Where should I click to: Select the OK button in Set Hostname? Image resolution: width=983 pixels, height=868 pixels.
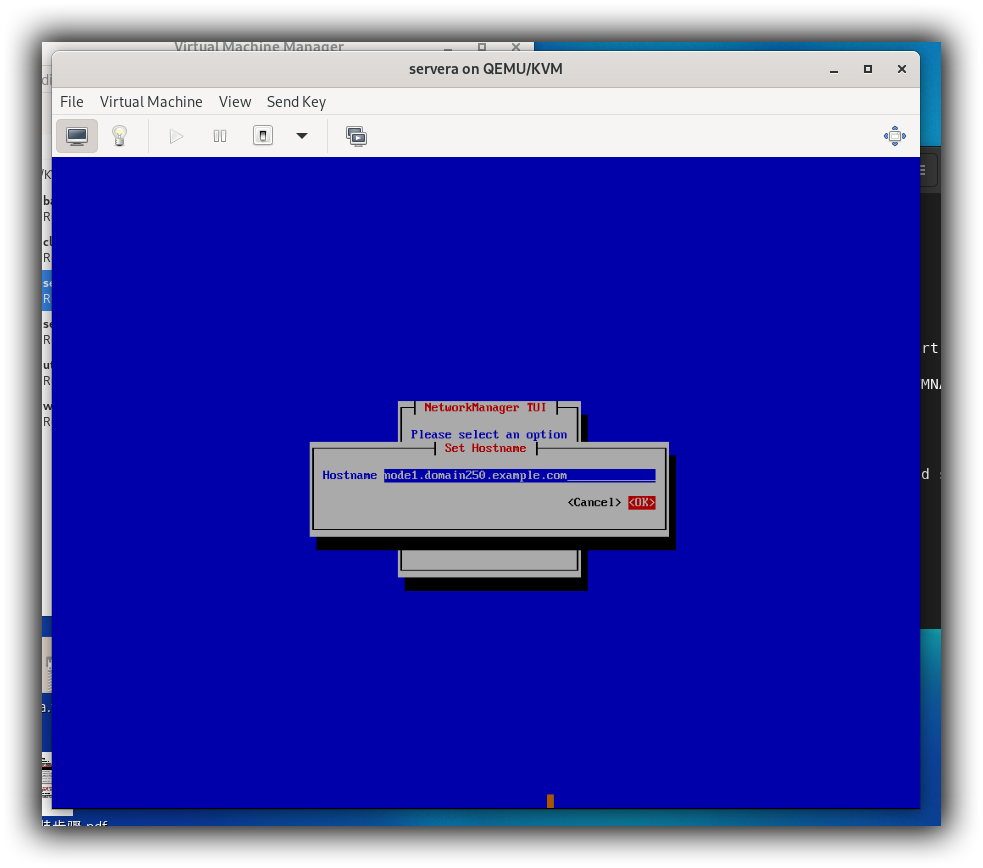[x=642, y=502]
